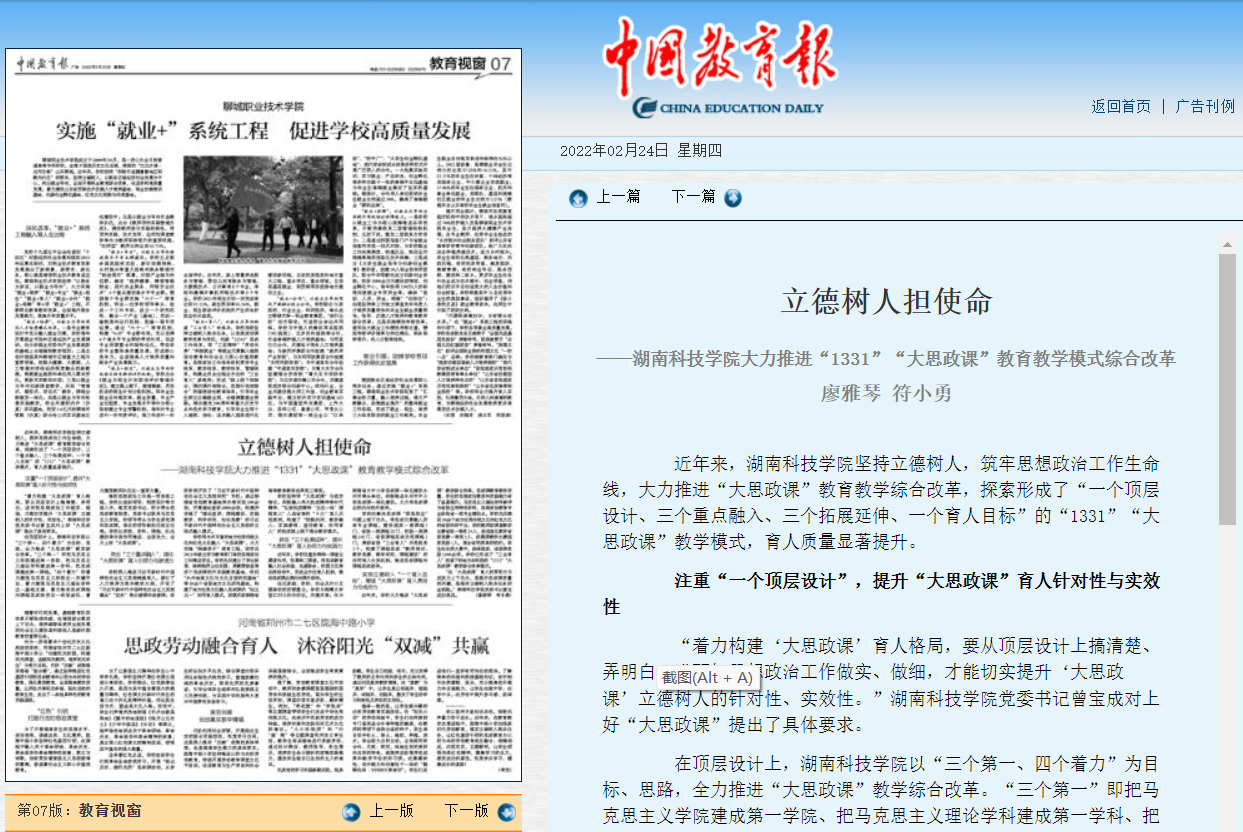Click the subtitle starting ——湖南科技学院大力推进 in article pane

coord(887,359)
